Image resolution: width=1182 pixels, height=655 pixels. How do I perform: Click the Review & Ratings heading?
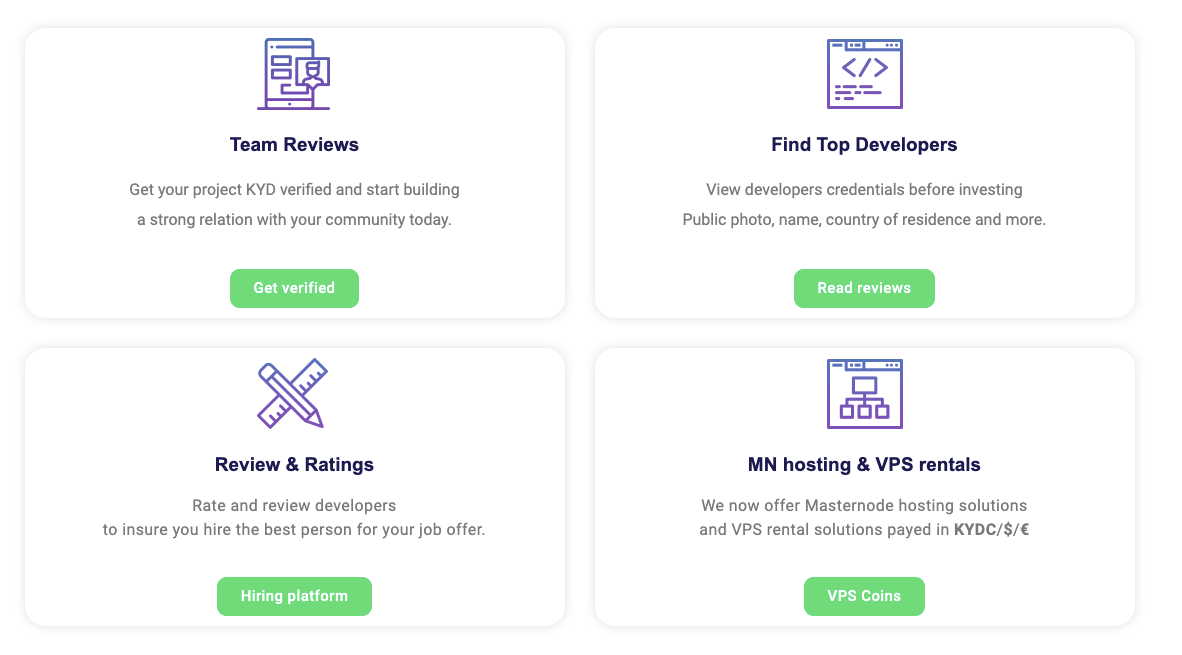[x=294, y=464]
